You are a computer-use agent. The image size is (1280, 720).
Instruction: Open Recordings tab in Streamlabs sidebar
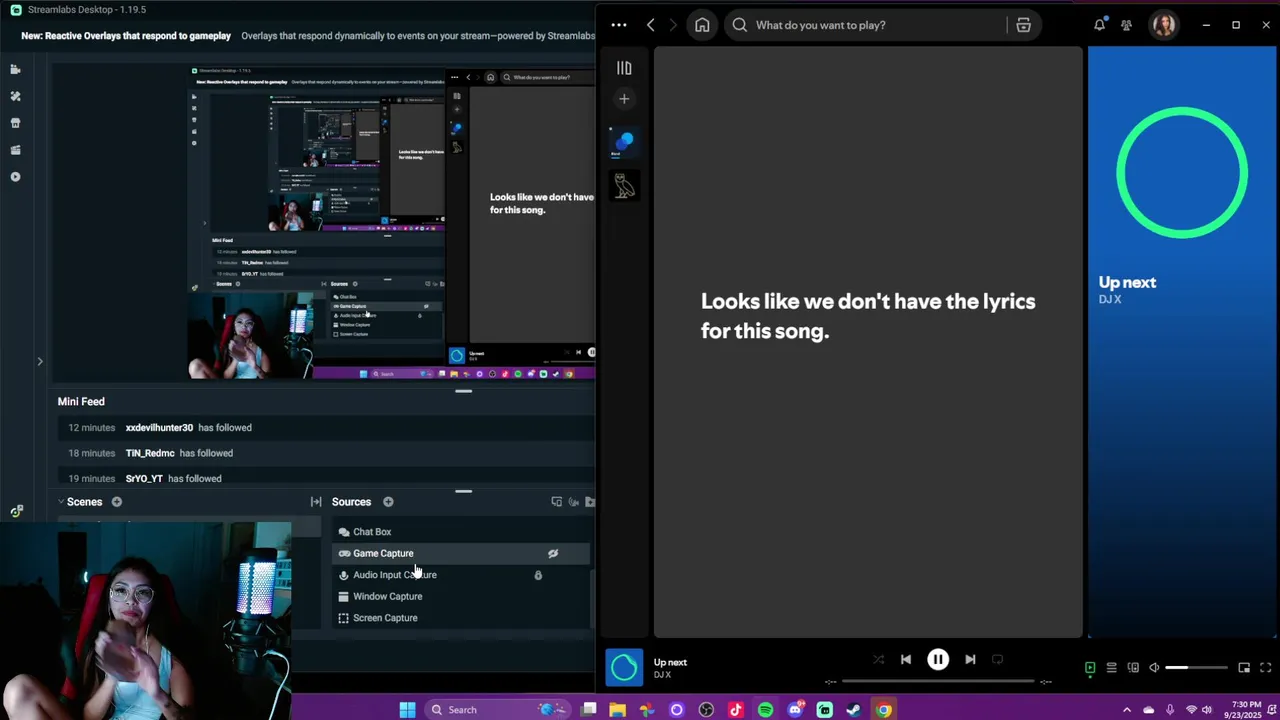tap(15, 177)
